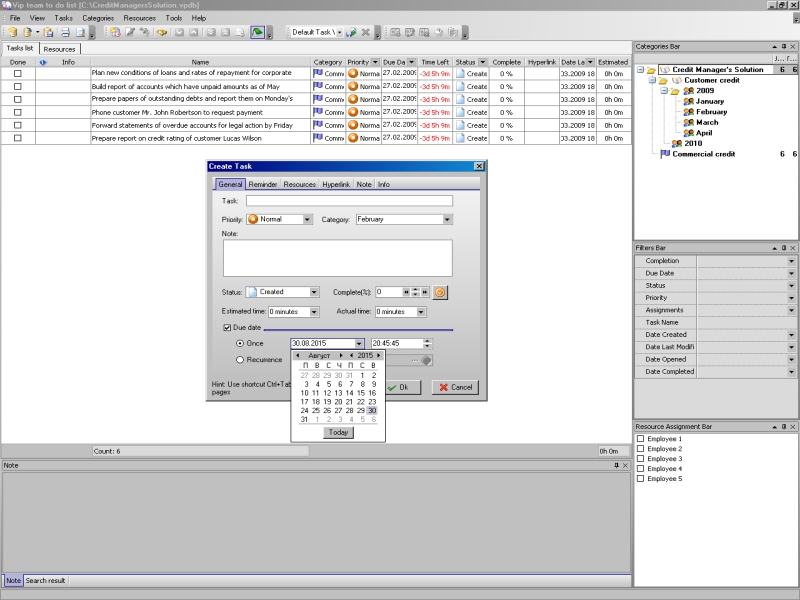Open the Priority dropdown in Create Task
800x600 pixels.
[307, 219]
